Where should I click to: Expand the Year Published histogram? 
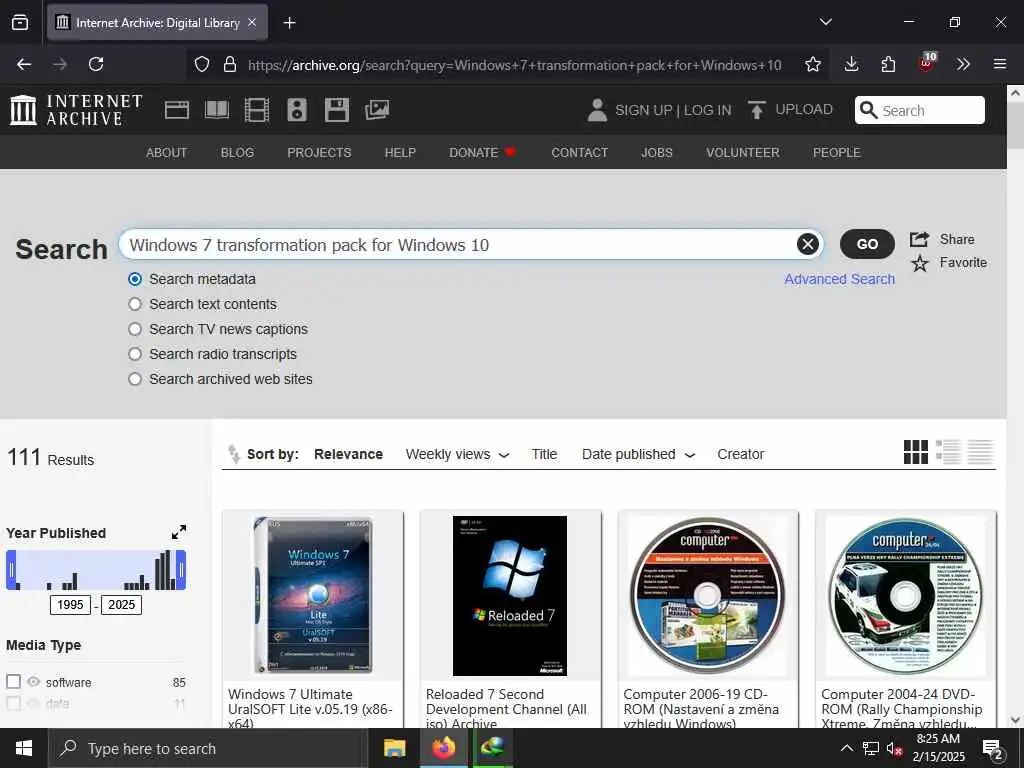(x=179, y=532)
